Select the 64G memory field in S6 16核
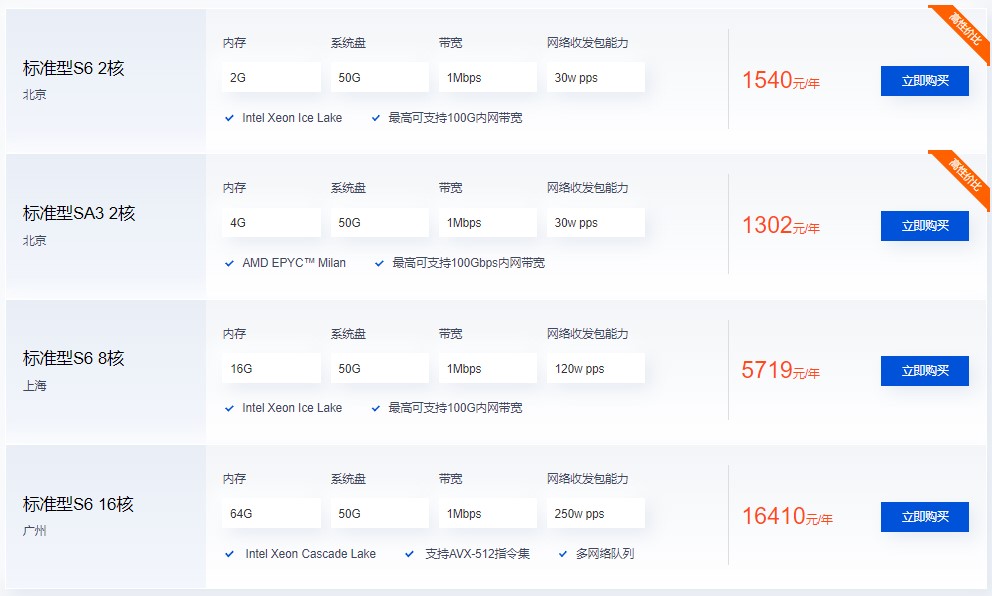The image size is (992, 596). click(271, 513)
